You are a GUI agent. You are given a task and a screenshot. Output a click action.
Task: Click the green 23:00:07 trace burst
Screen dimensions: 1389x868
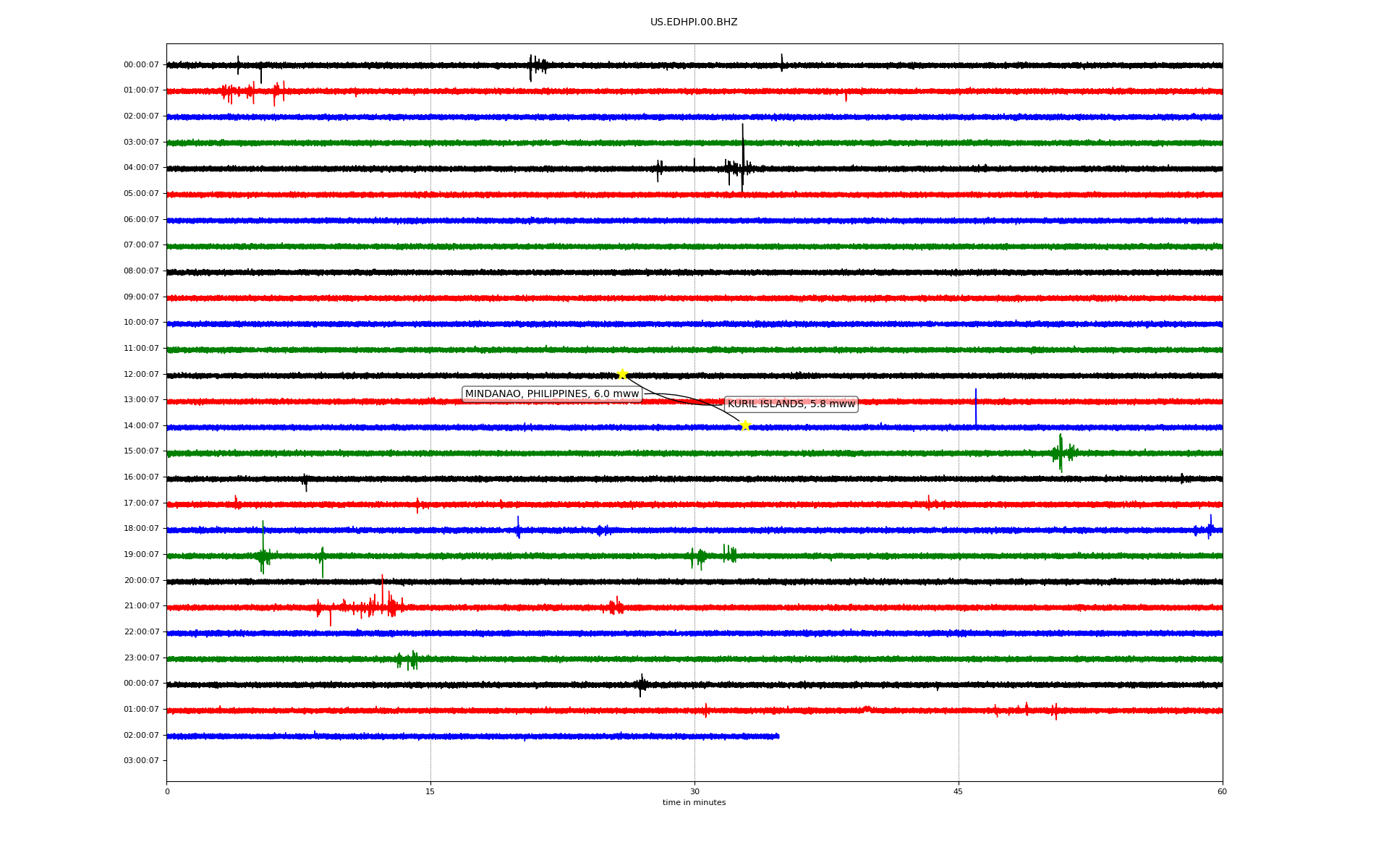[409, 659]
